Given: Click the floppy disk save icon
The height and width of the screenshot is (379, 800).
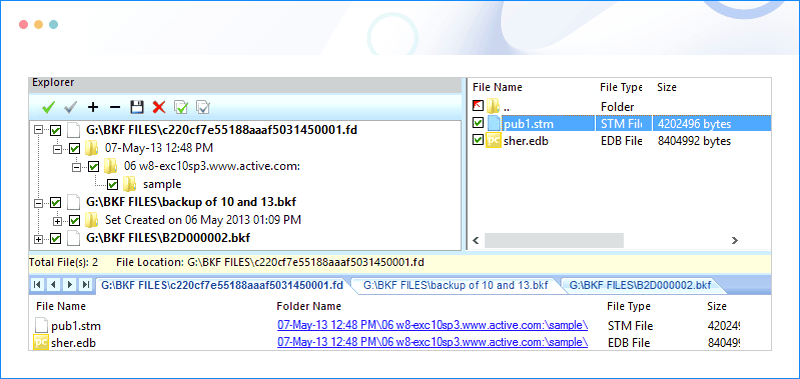Looking at the screenshot, I should pos(137,107).
